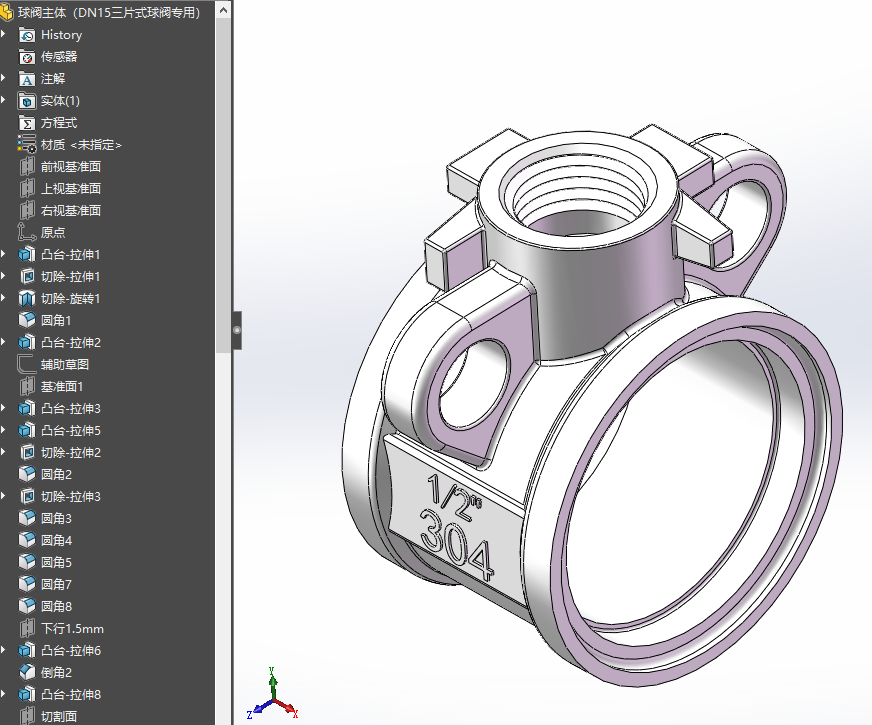Click the panel collapse handle on splitter

(237, 330)
